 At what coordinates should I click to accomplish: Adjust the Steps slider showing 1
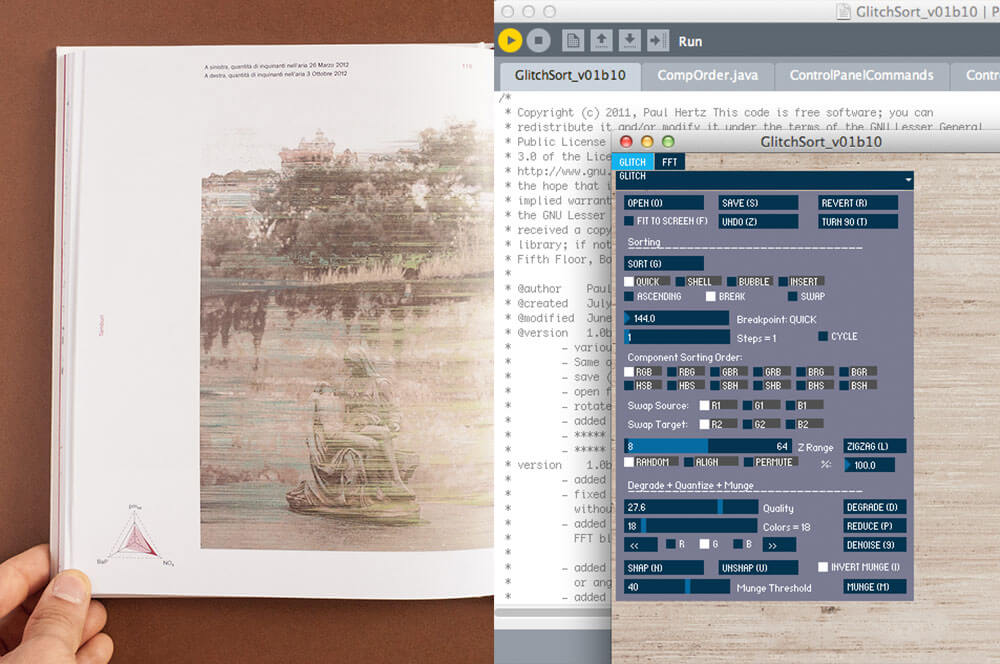677,337
